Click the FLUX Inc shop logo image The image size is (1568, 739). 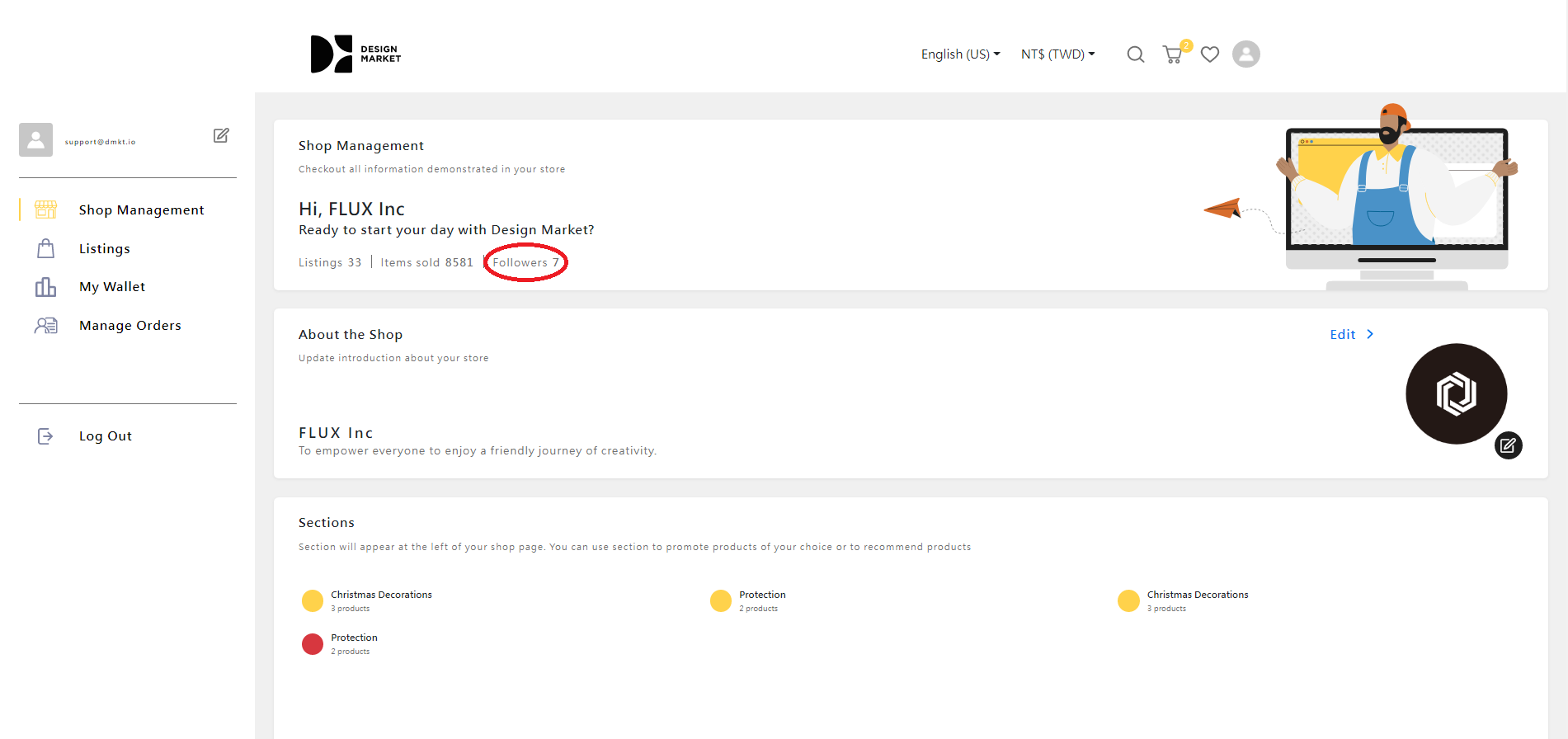pyautogui.click(x=1455, y=393)
